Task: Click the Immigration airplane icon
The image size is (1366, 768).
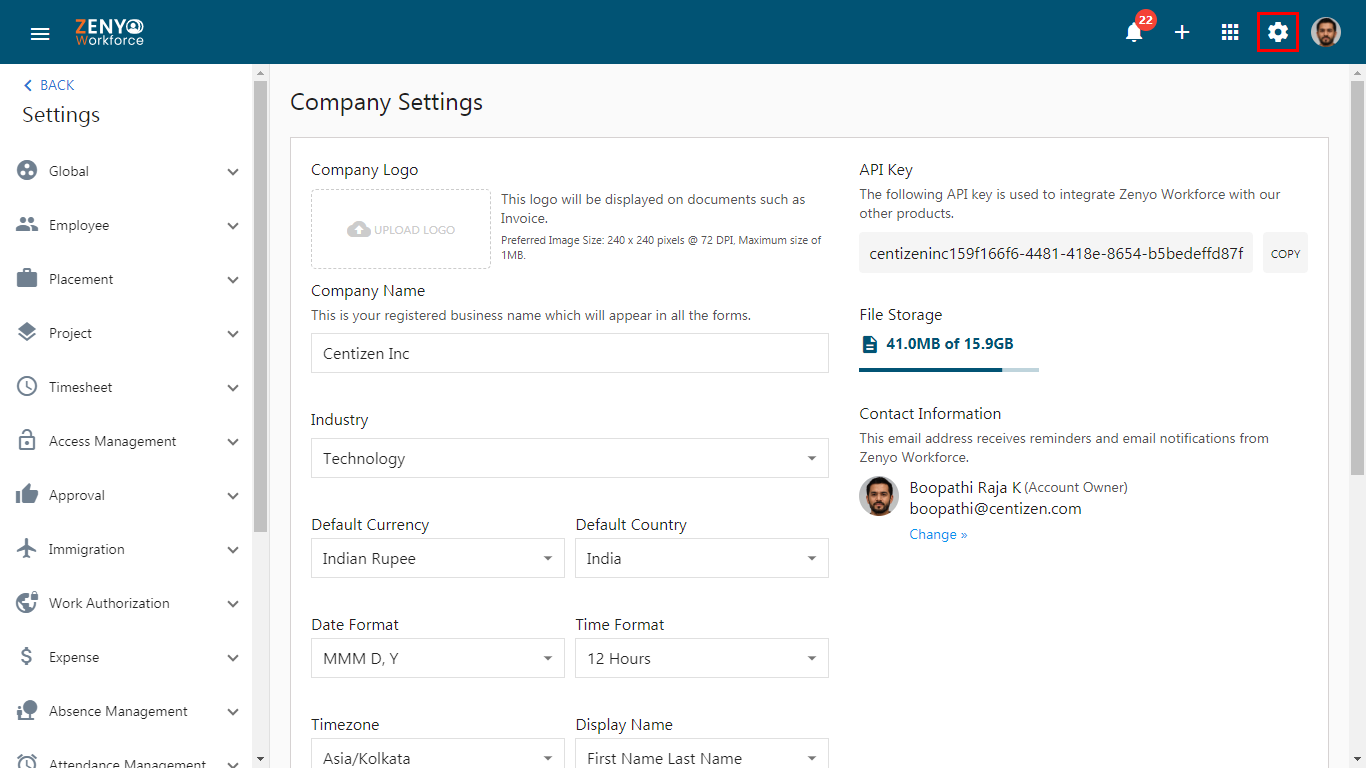Action: tap(27, 548)
